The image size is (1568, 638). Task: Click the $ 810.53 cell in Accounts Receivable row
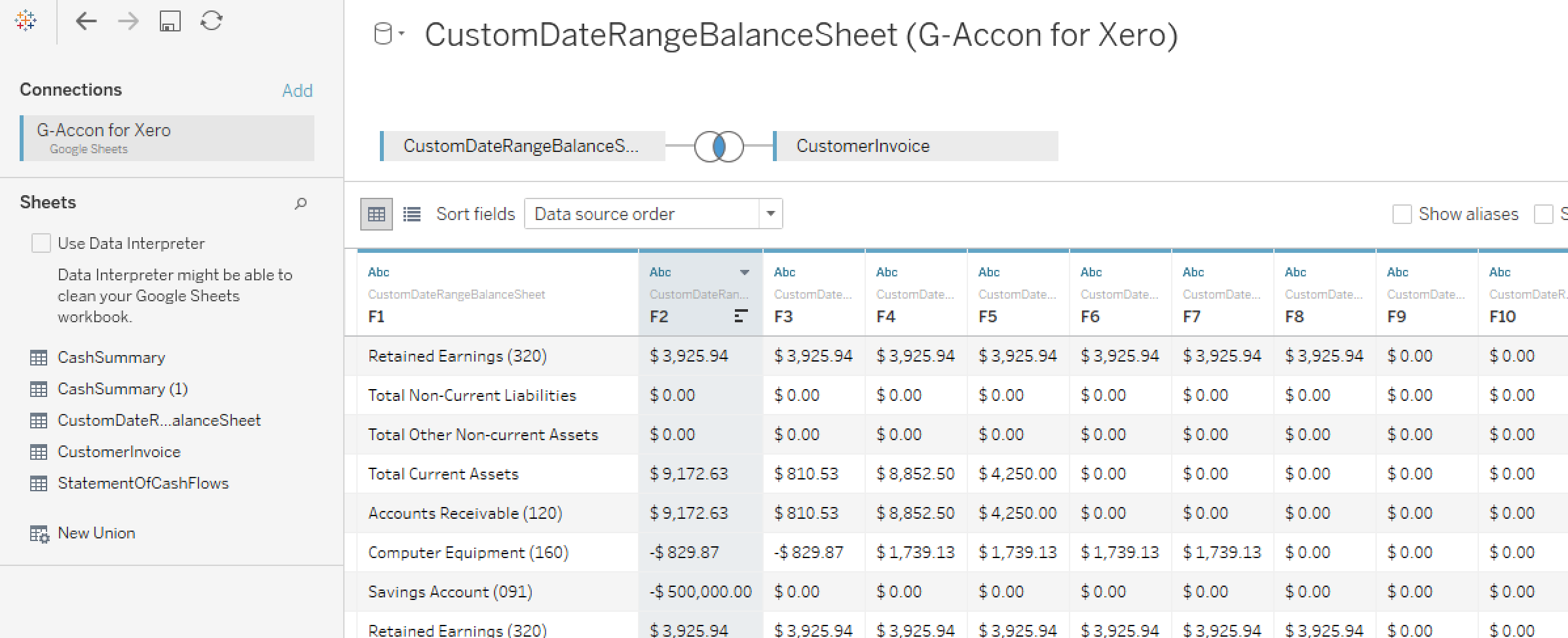pos(814,513)
